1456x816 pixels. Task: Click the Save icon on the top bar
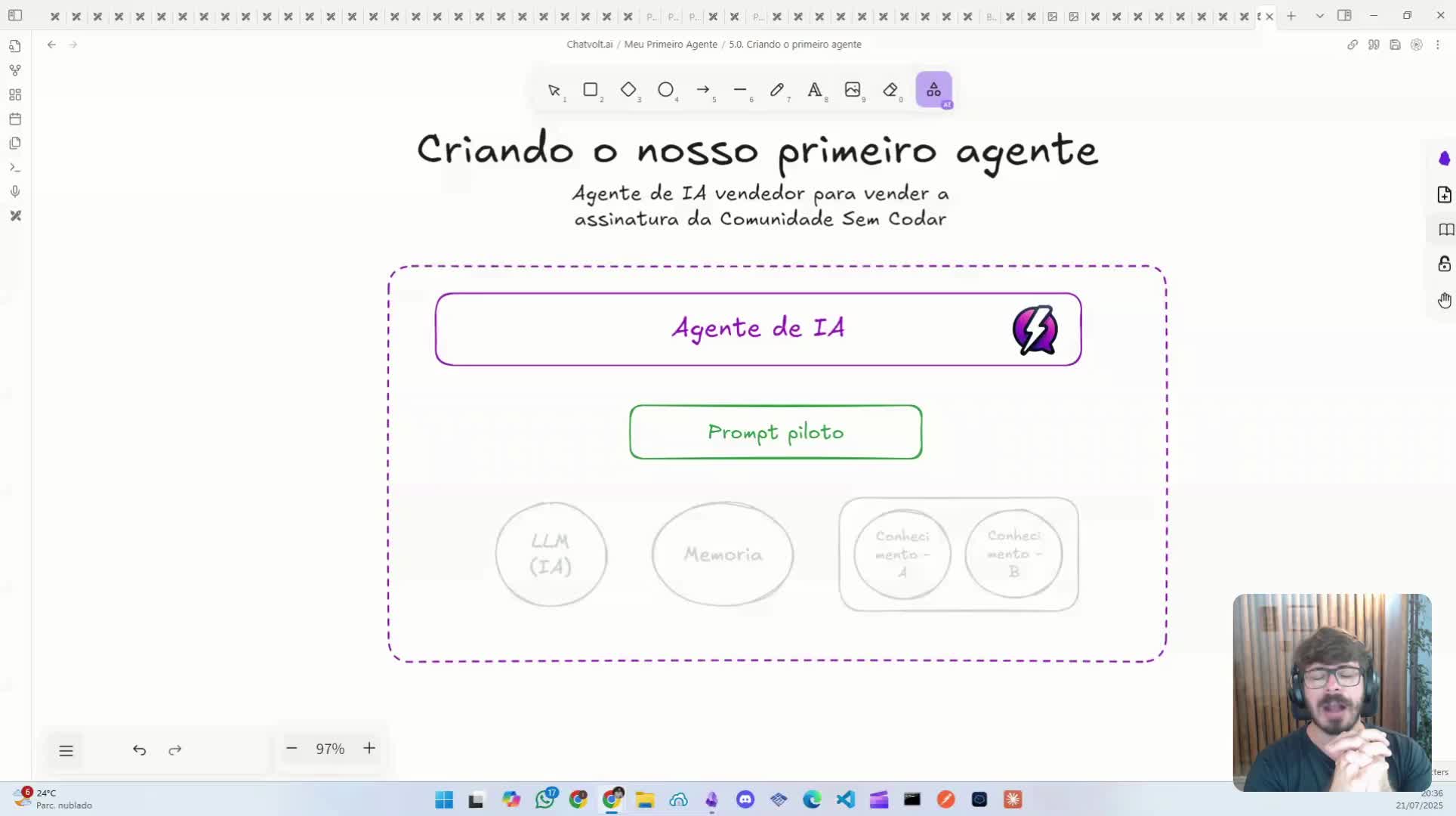pyautogui.click(x=1396, y=45)
